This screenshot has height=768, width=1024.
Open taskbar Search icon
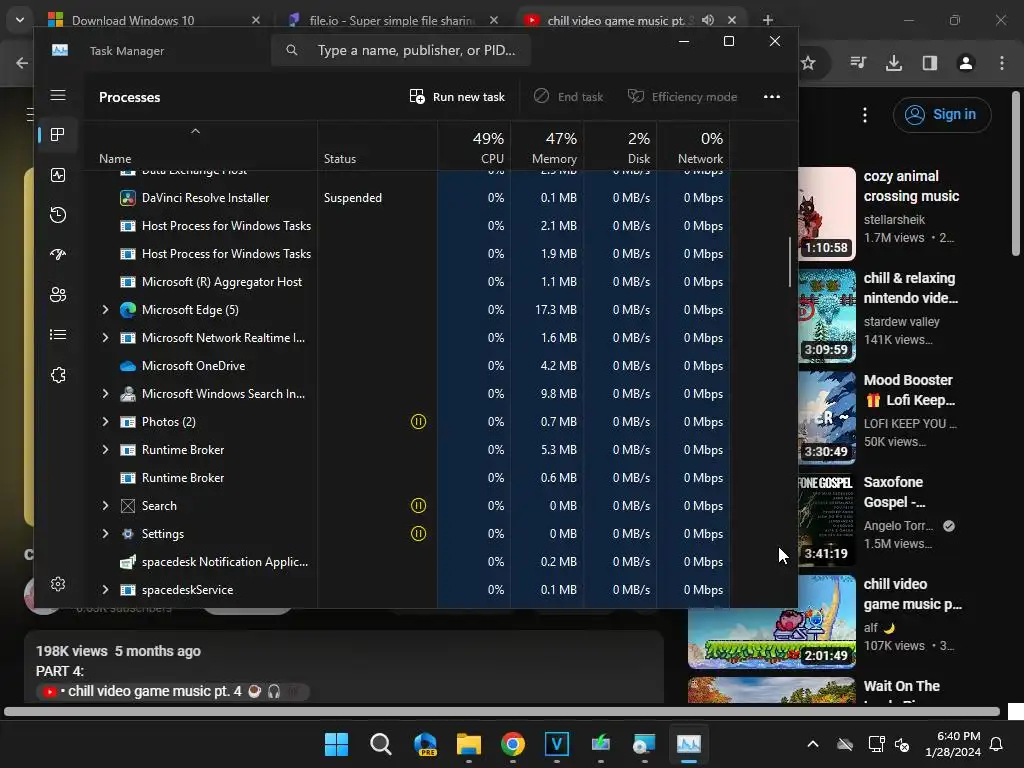[381, 744]
